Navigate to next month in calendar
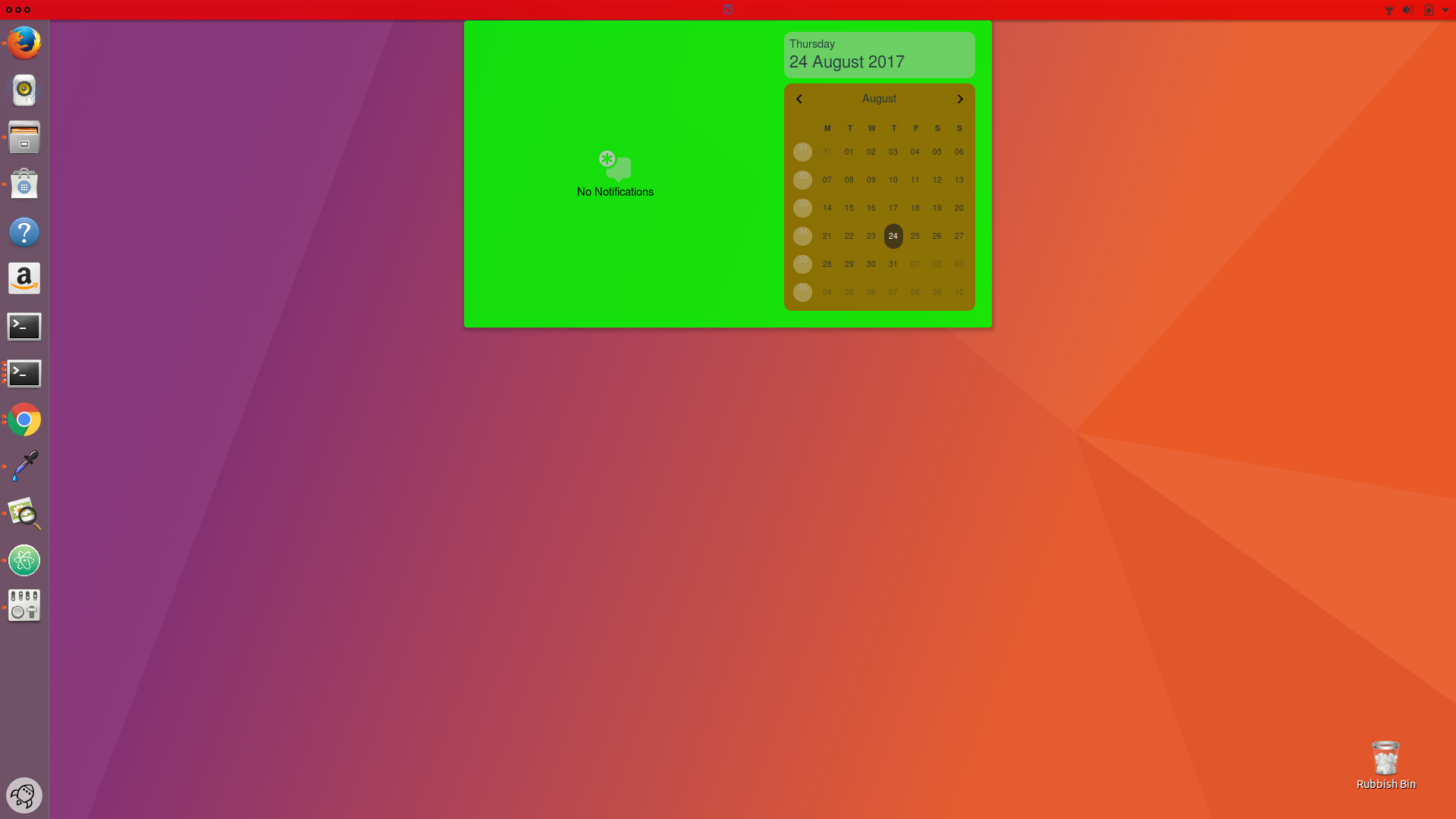This screenshot has width=1456, height=819. (x=959, y=98)
